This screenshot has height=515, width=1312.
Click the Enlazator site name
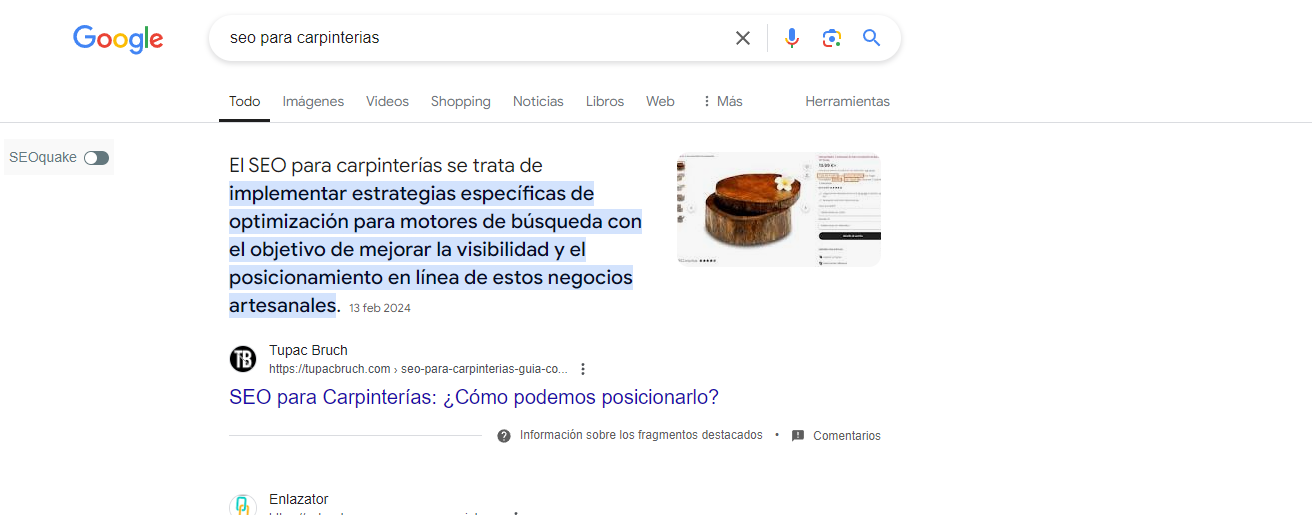[x=298, y=499]
